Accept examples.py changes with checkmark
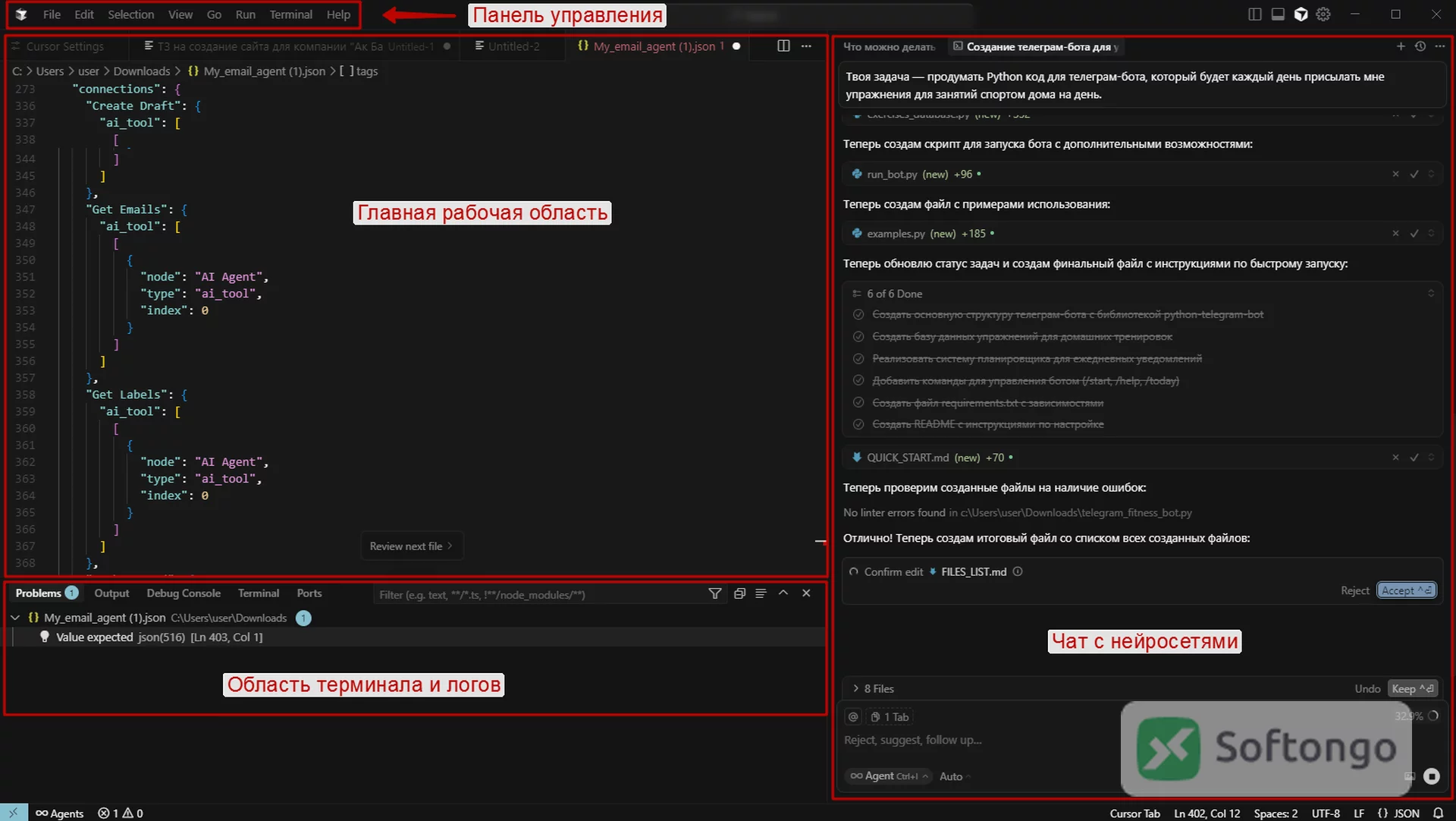Viewport: 1456px width, 821px height. (x=1414, y=234)
